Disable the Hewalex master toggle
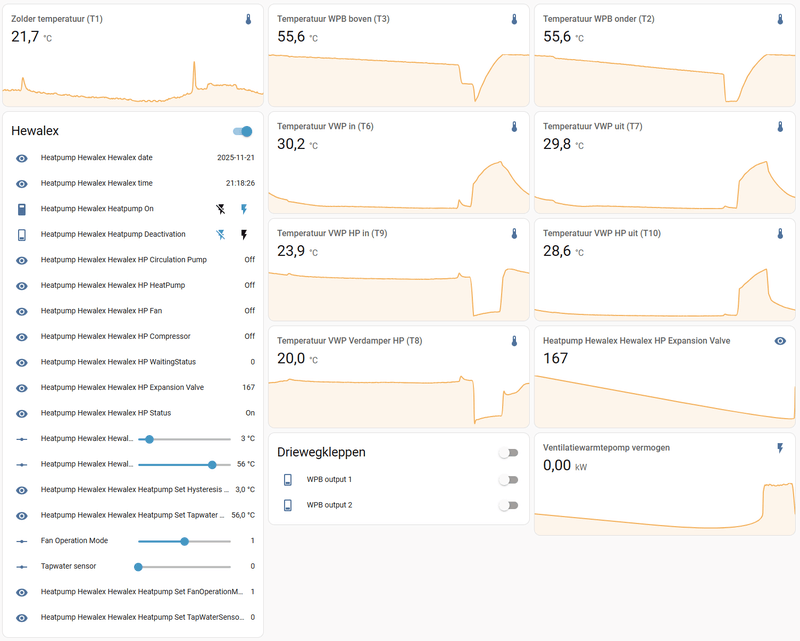The image size is (800, 641). [241, 131]
